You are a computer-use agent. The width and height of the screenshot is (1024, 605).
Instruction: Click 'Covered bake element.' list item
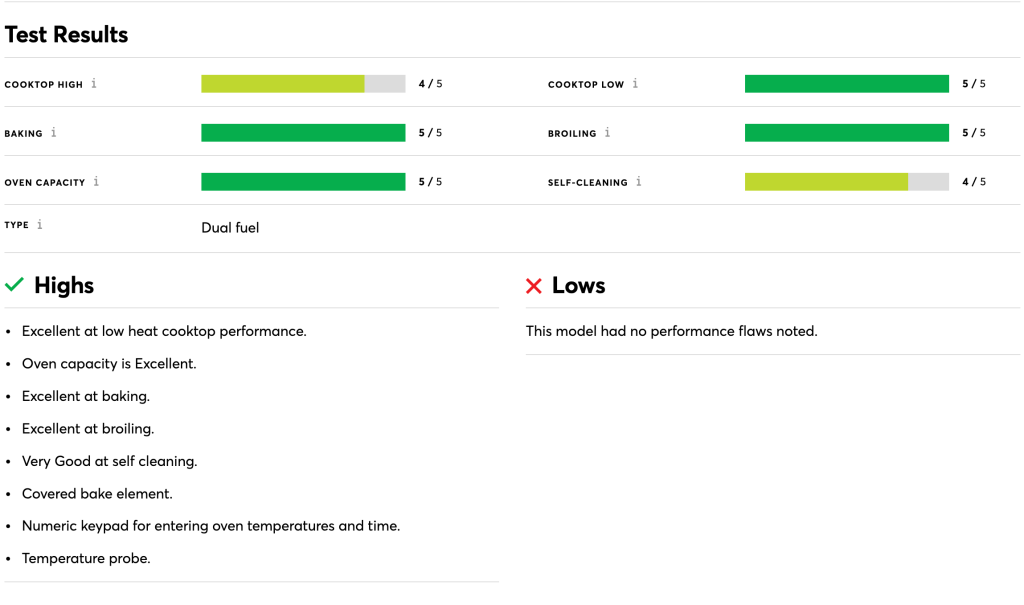click(97, 494)
